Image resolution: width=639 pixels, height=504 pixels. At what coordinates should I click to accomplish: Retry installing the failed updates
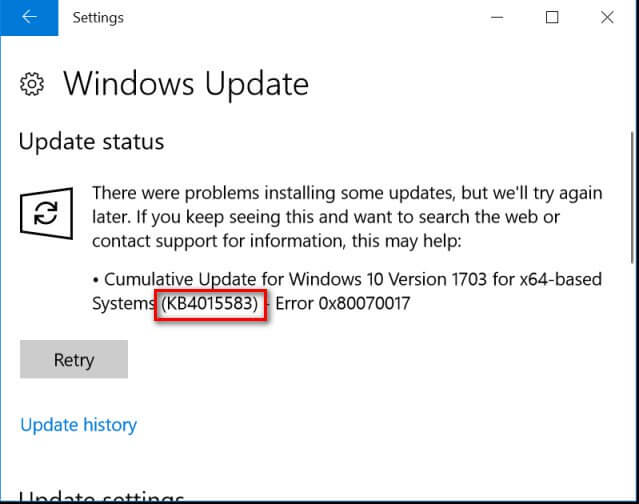[74, 359]
